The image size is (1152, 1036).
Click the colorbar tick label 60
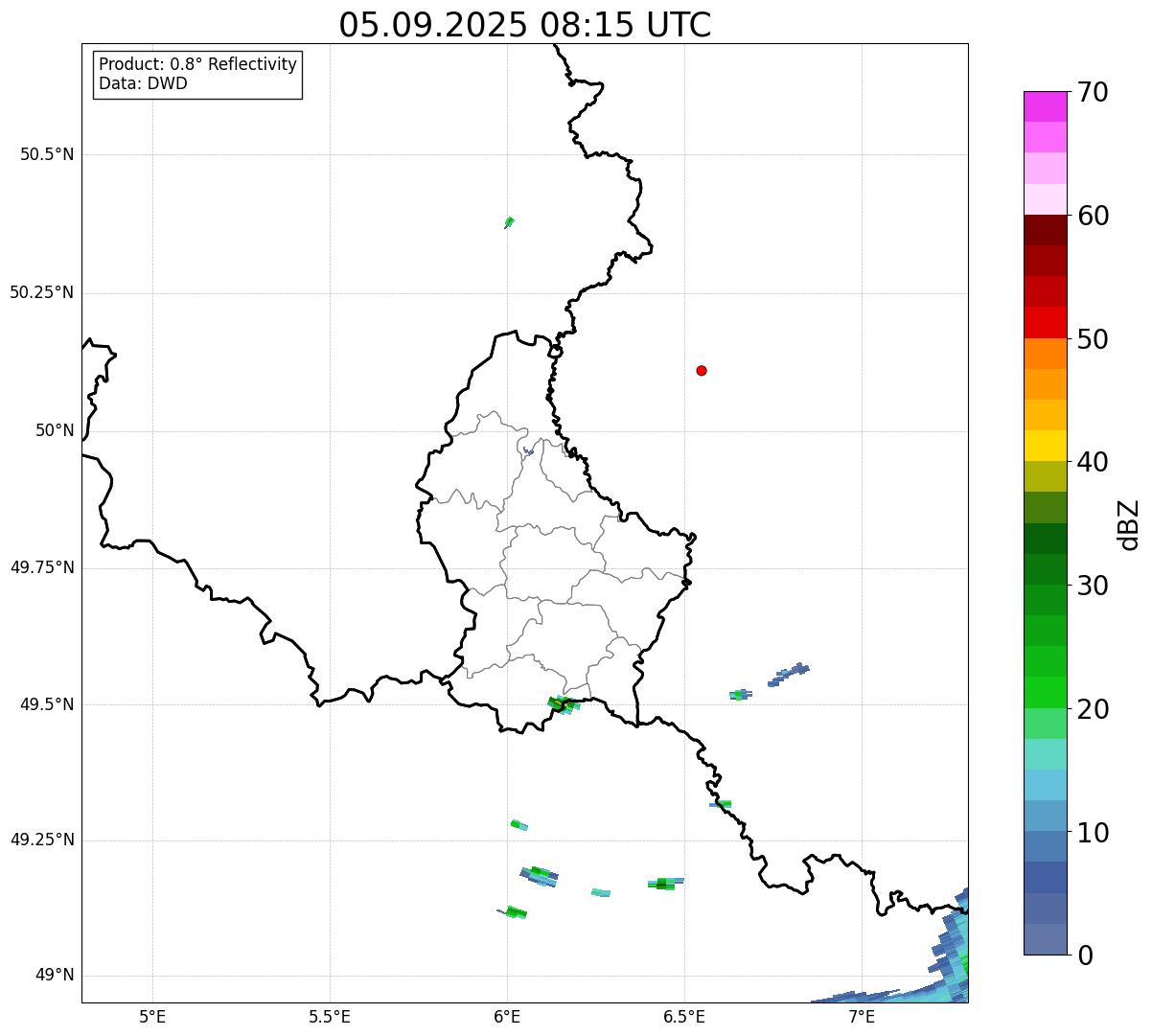[1093, 216]
